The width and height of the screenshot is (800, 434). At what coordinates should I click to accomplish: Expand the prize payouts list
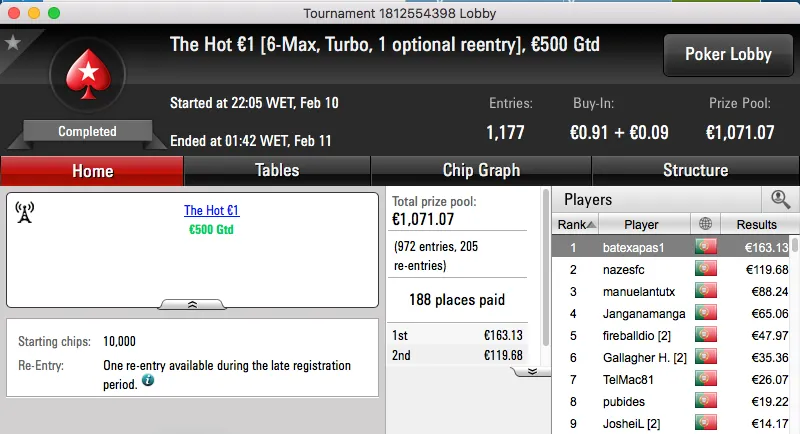[533, 370]
